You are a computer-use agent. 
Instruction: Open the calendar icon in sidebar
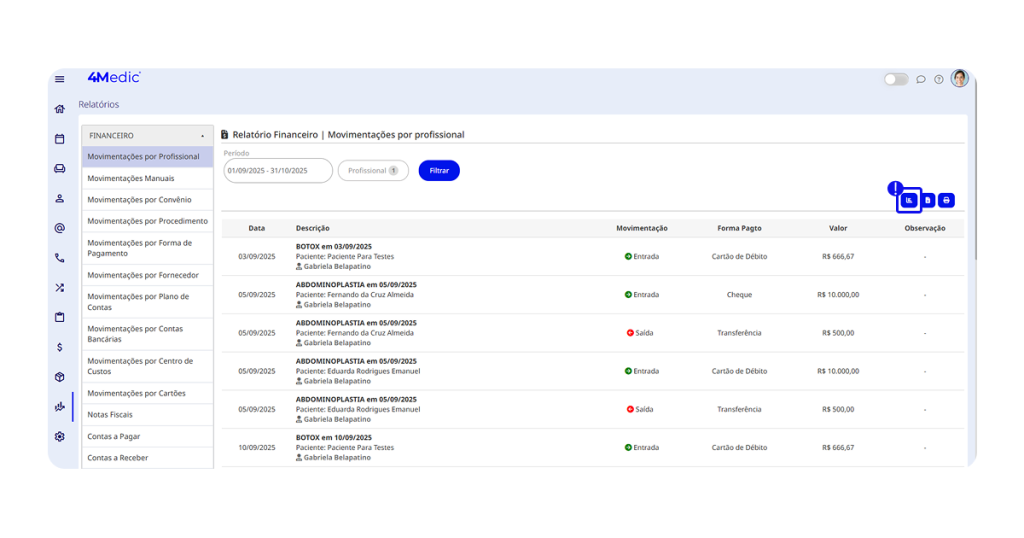60,139
